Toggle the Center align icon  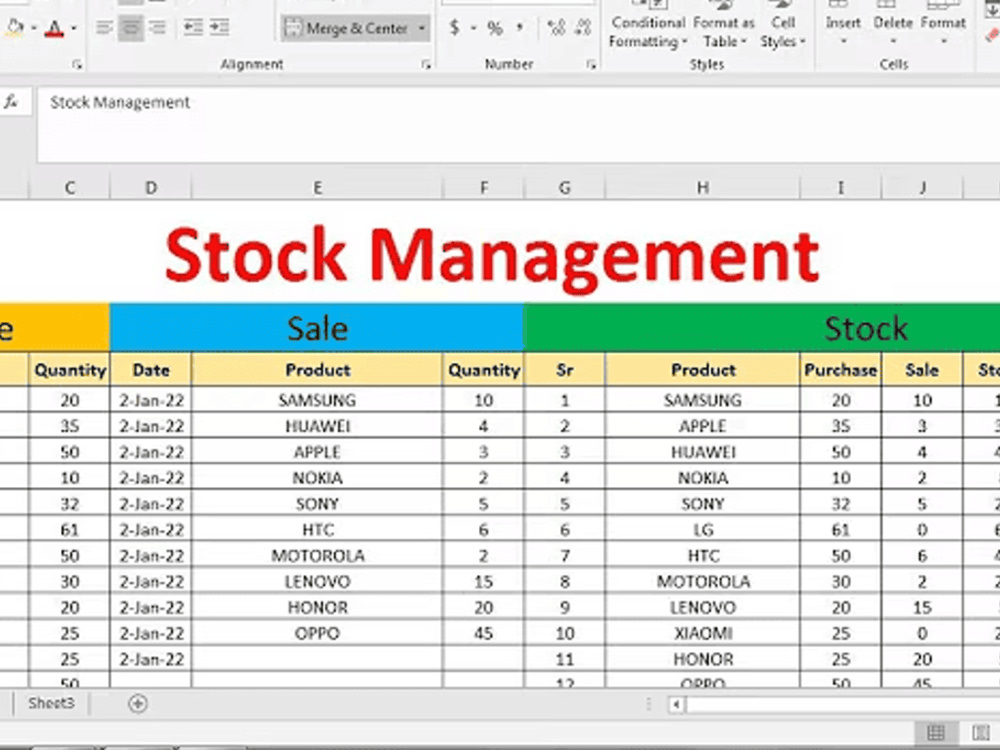pyautogui.click(x=131, y=27)
